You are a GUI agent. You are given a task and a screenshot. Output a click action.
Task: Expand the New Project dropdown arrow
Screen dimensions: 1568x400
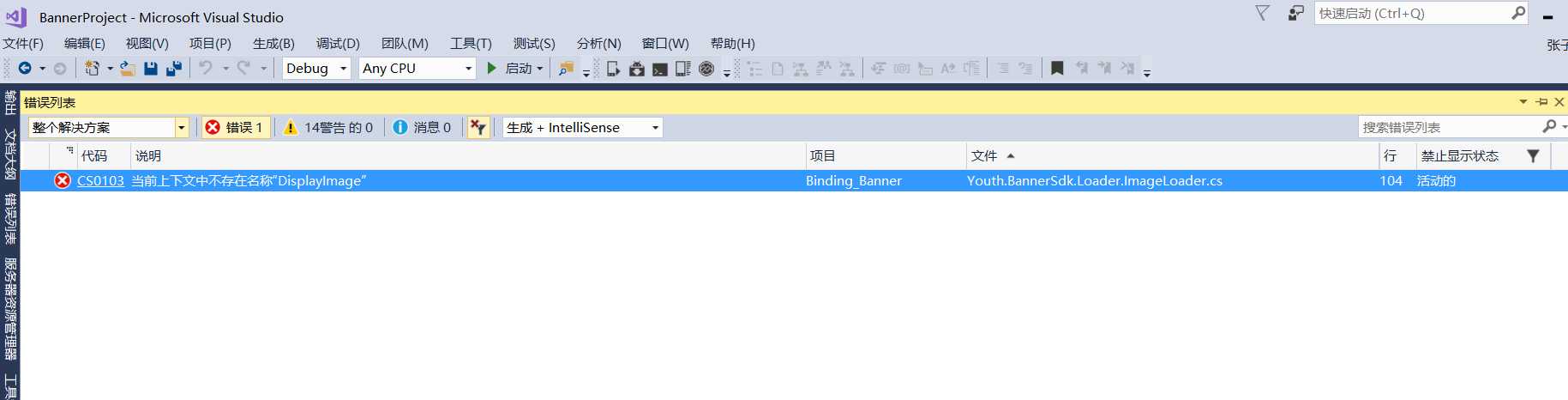[x=110, y=69]
